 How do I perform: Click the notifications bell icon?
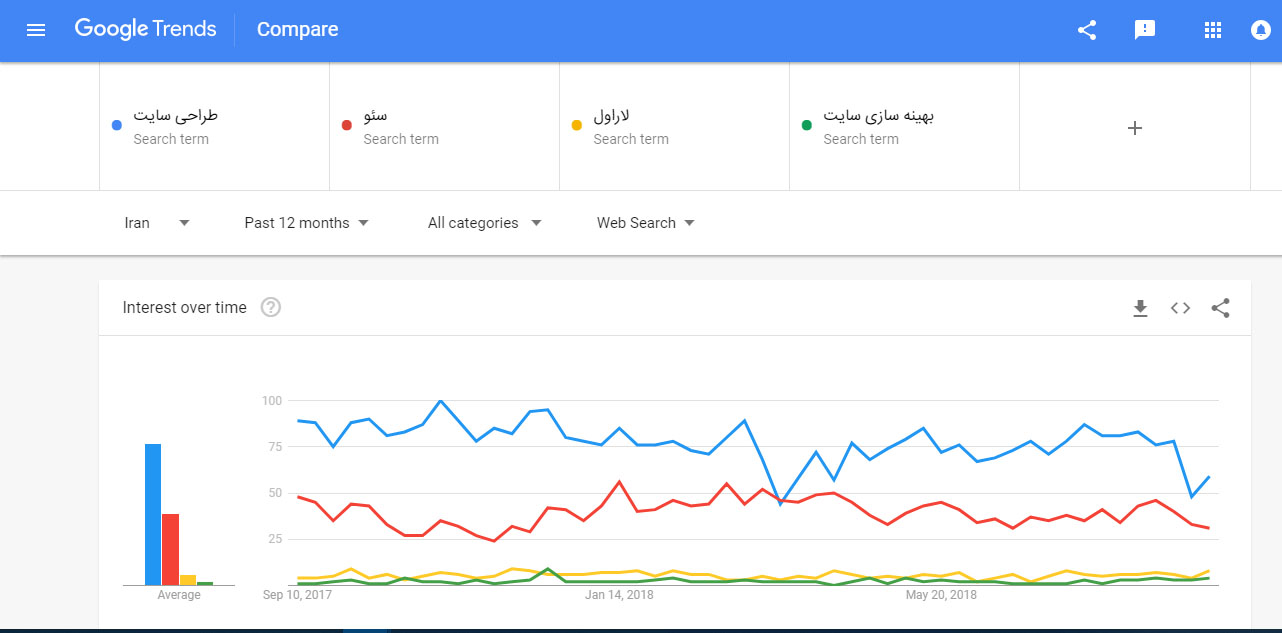pos(1260,30)
